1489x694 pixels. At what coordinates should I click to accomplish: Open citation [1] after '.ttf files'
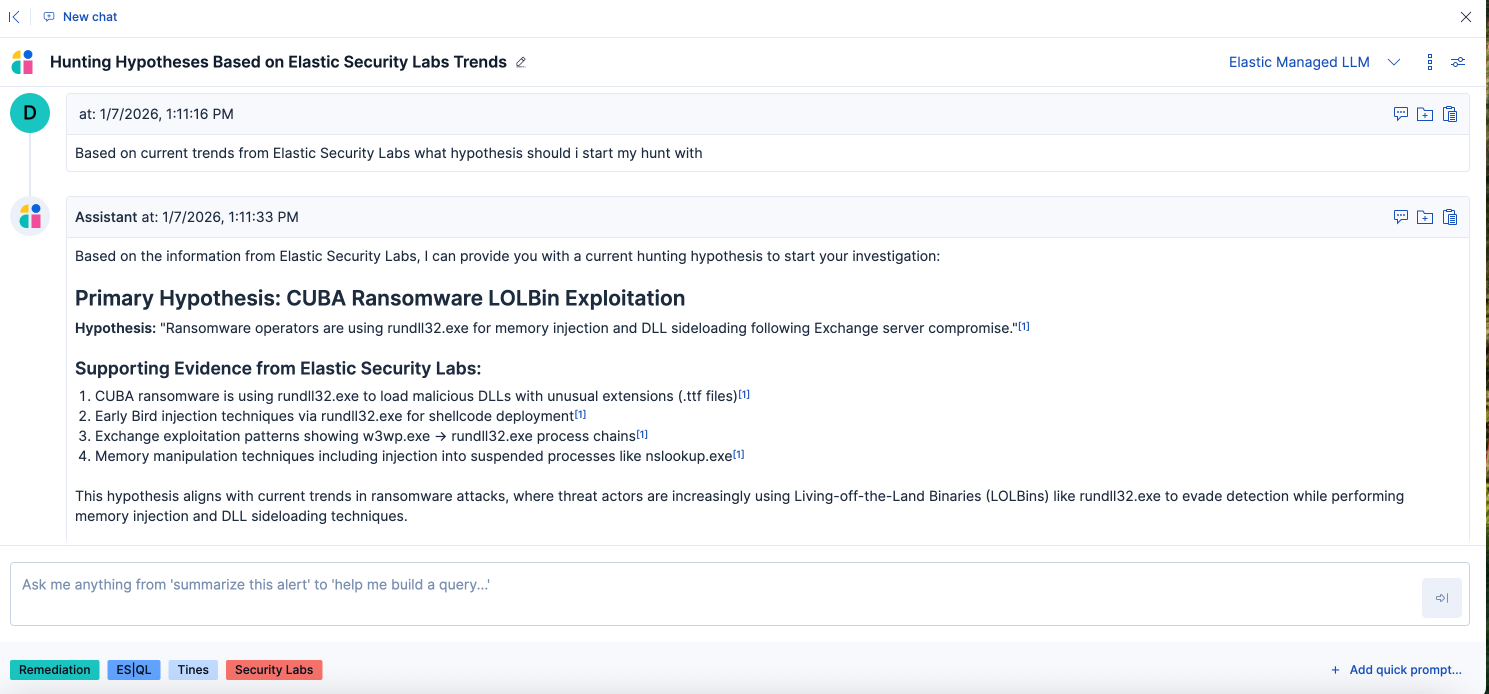(744, 394)
